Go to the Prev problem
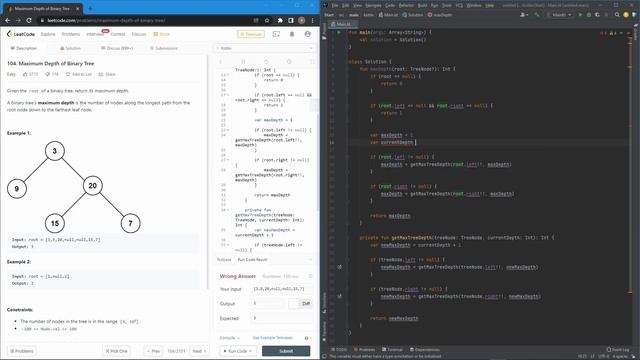This screenshot has width=640, height=360. (153, 351)
